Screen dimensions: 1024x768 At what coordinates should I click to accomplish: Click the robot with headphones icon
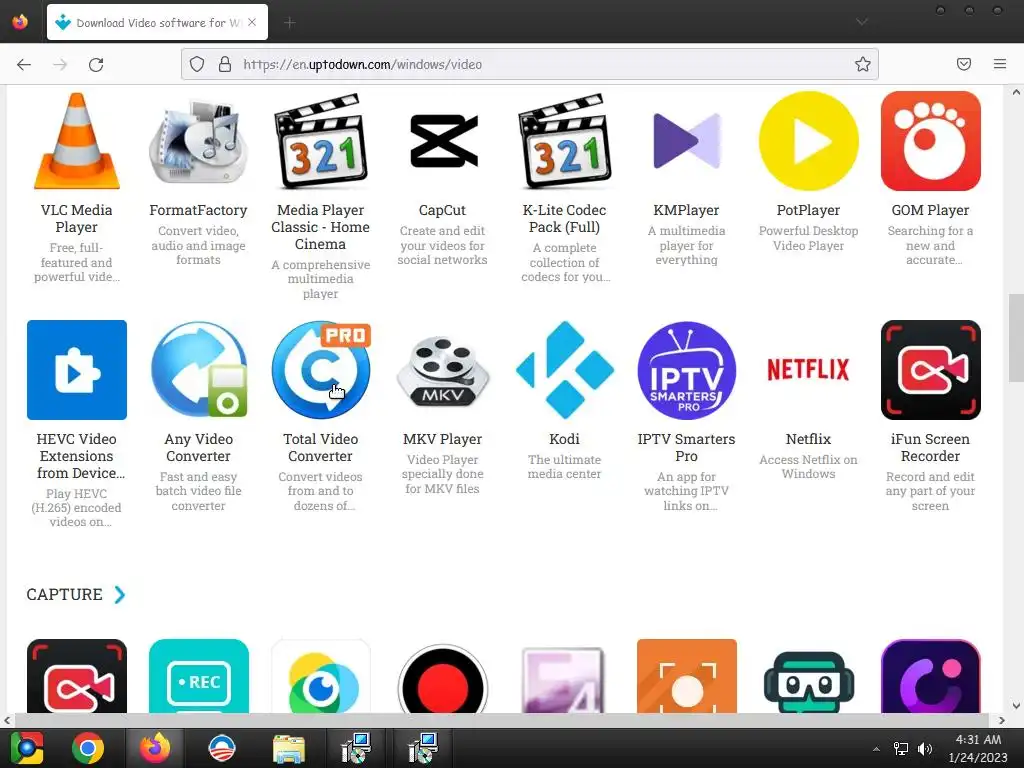808,682
